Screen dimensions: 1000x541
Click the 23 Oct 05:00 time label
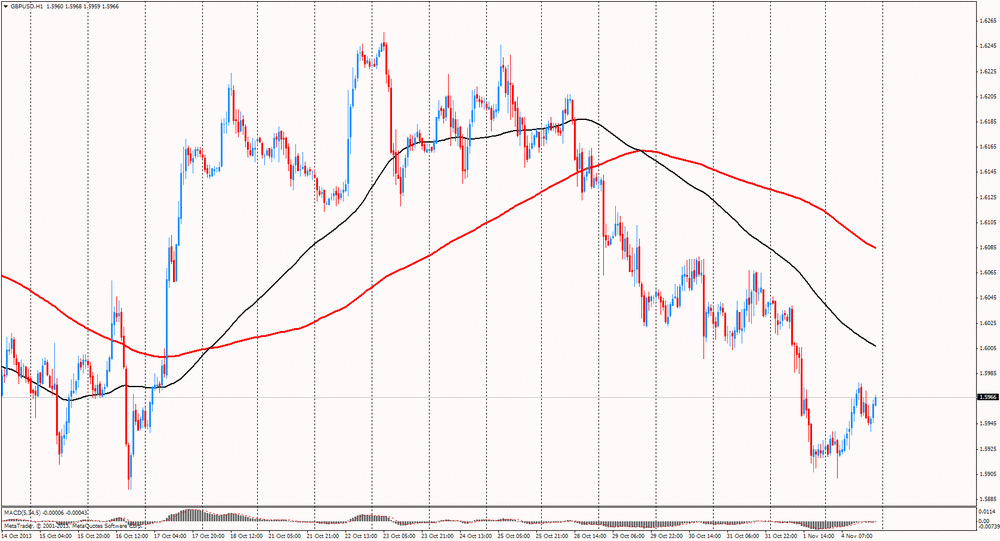(x=399, y=537)
